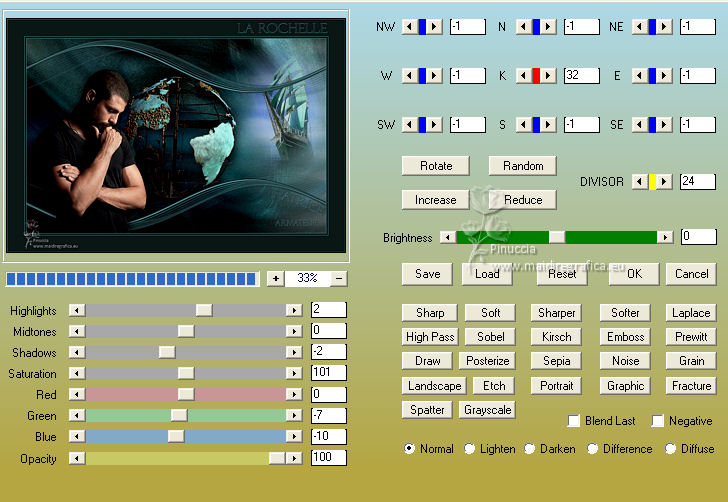Click Saturation slider right arrow

[294, 373]
